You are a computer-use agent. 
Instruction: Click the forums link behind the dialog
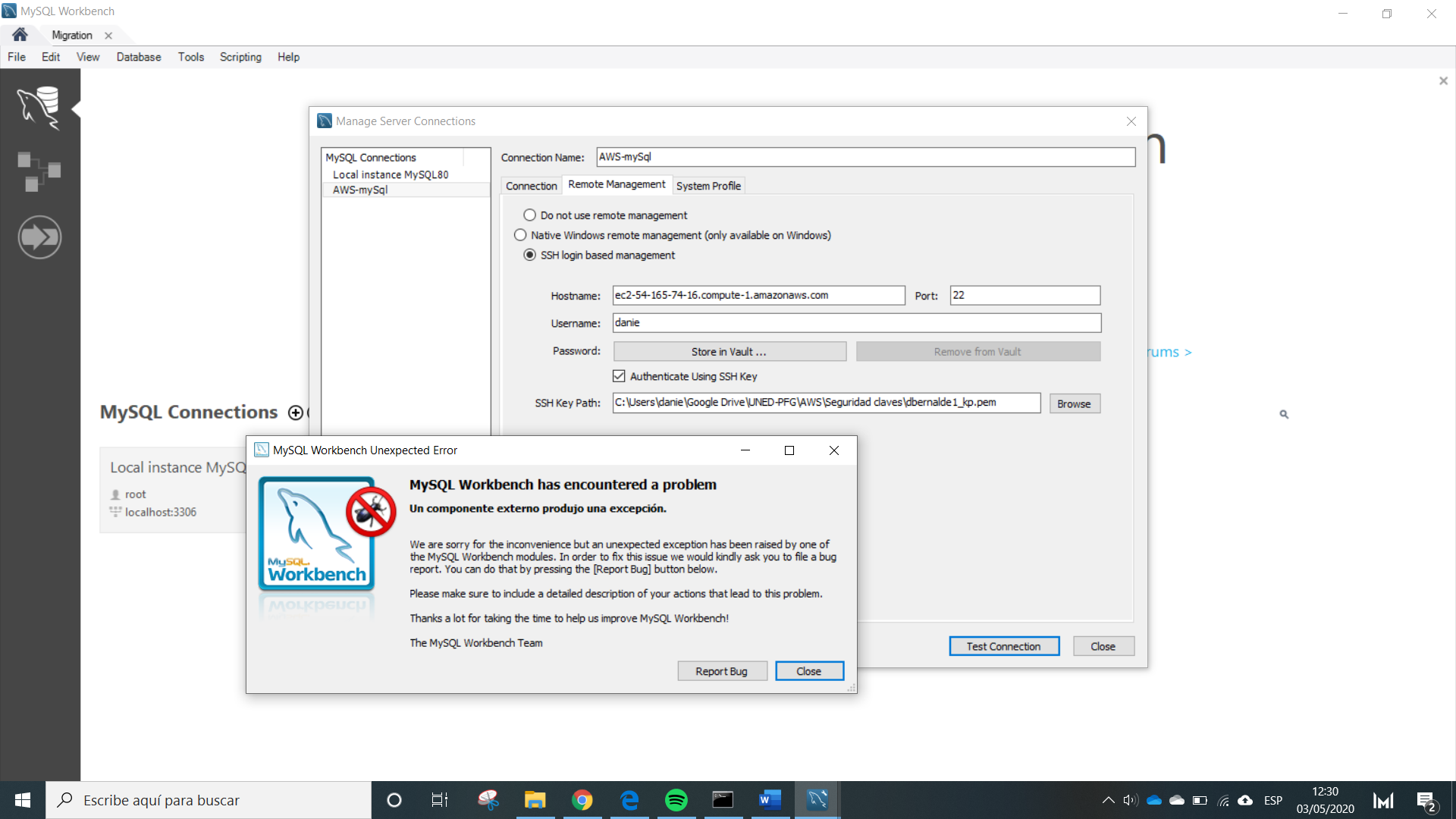tap(1169, 352)
